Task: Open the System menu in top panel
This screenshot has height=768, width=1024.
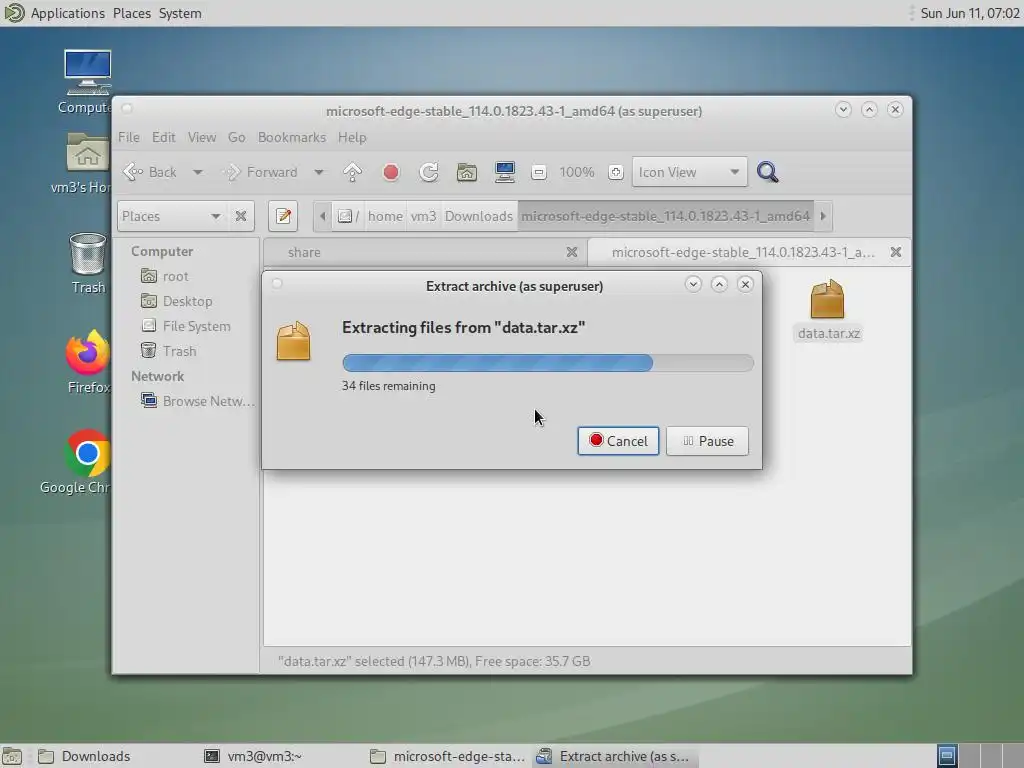Action: pyautogui.click(x=180, y=13)
